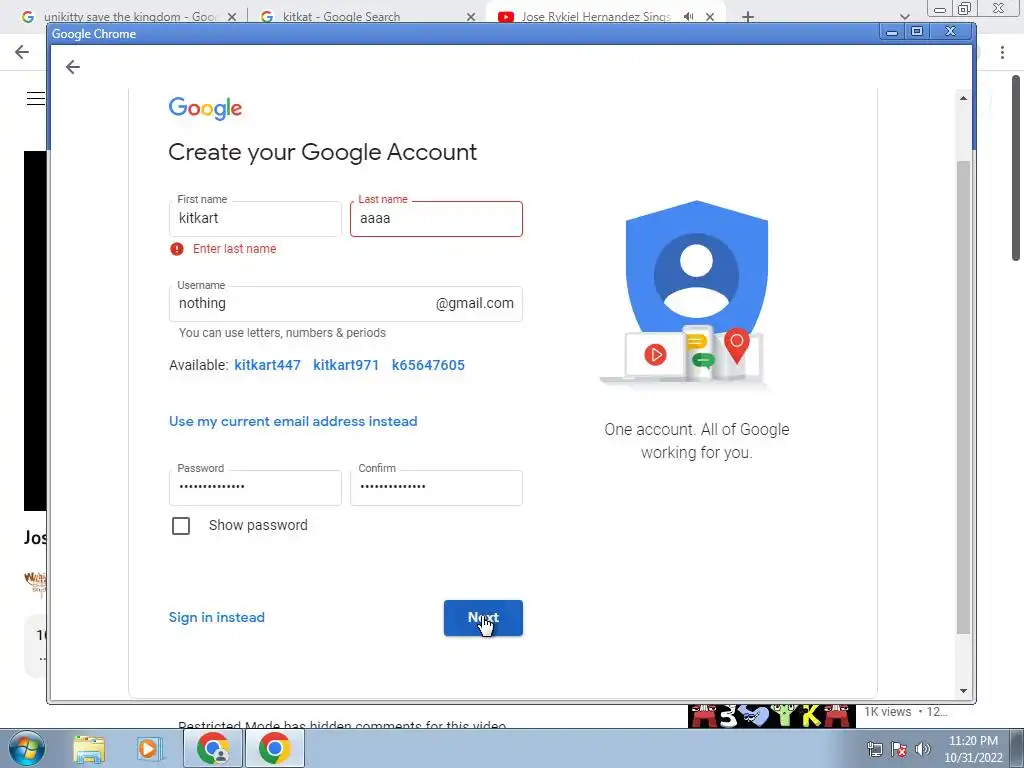Close the Google Chrome popup window

(x=951, y=31)
